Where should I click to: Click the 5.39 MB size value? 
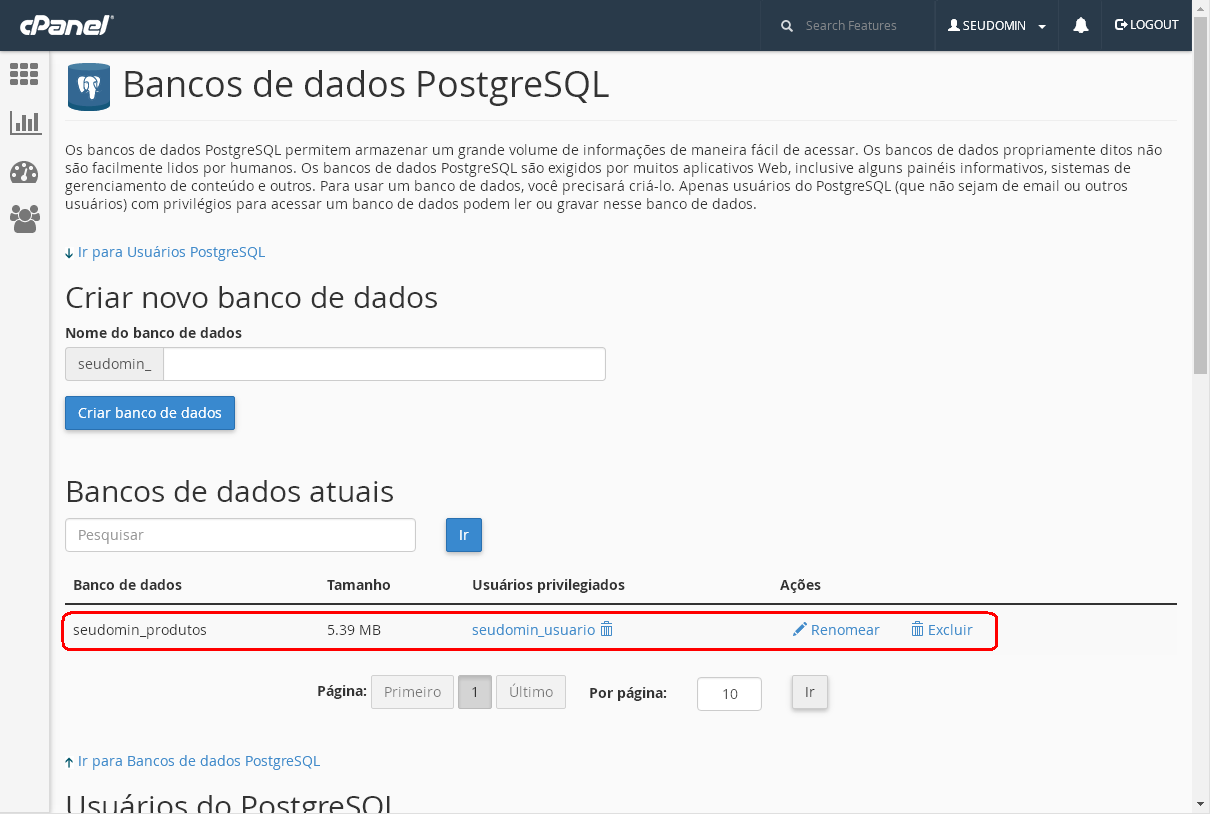pyautogui.click(x=354, y=630)
